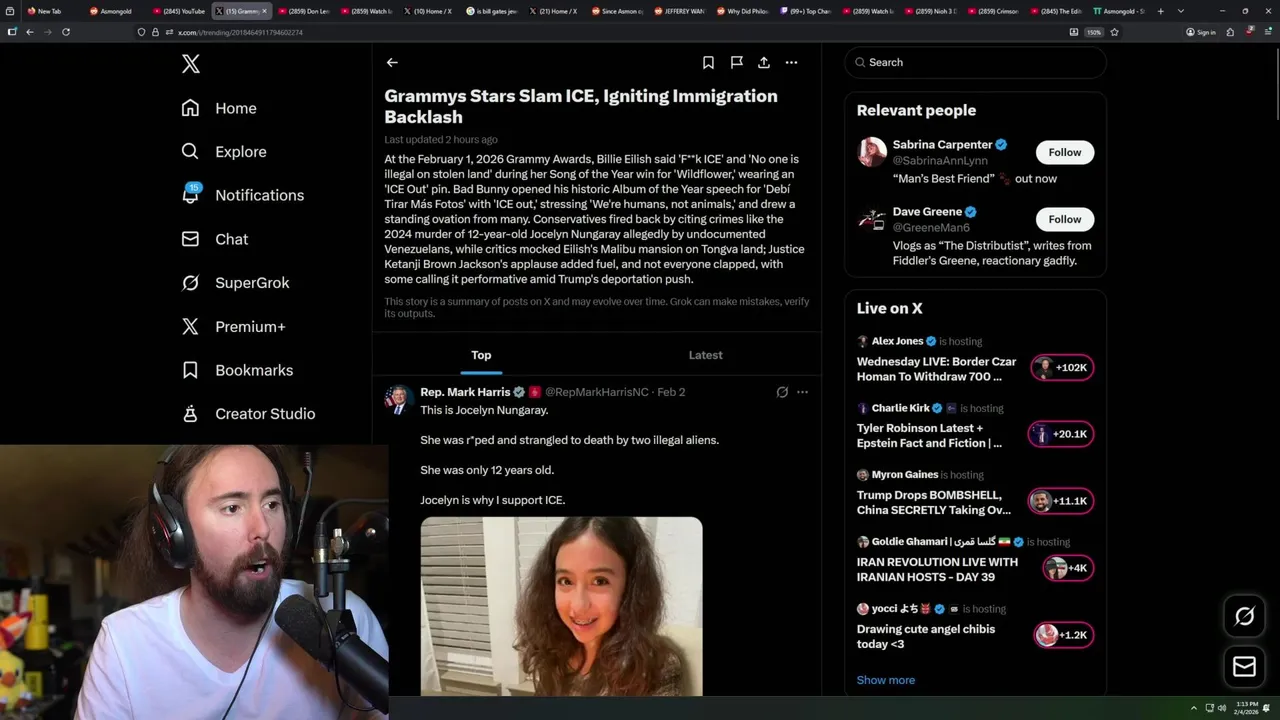The height and width of the screenshot is (720, 1280).
Task: Open Creator Studio from the sidebar
Action: click(x=248, y=414)
